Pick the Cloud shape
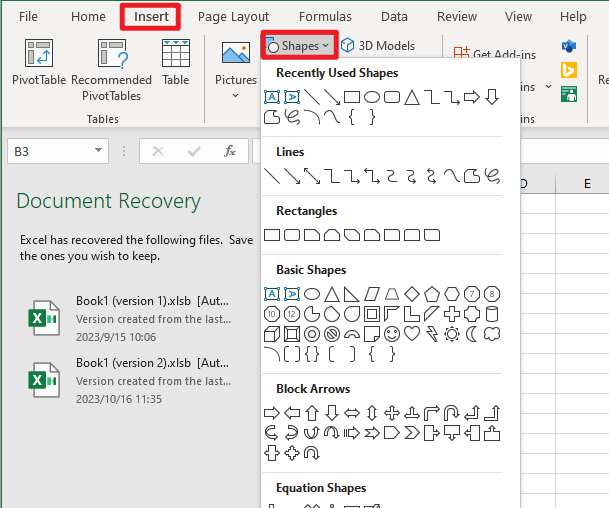Screen dimensions: 609x508 pyautogui.click(x=492, y=334)
